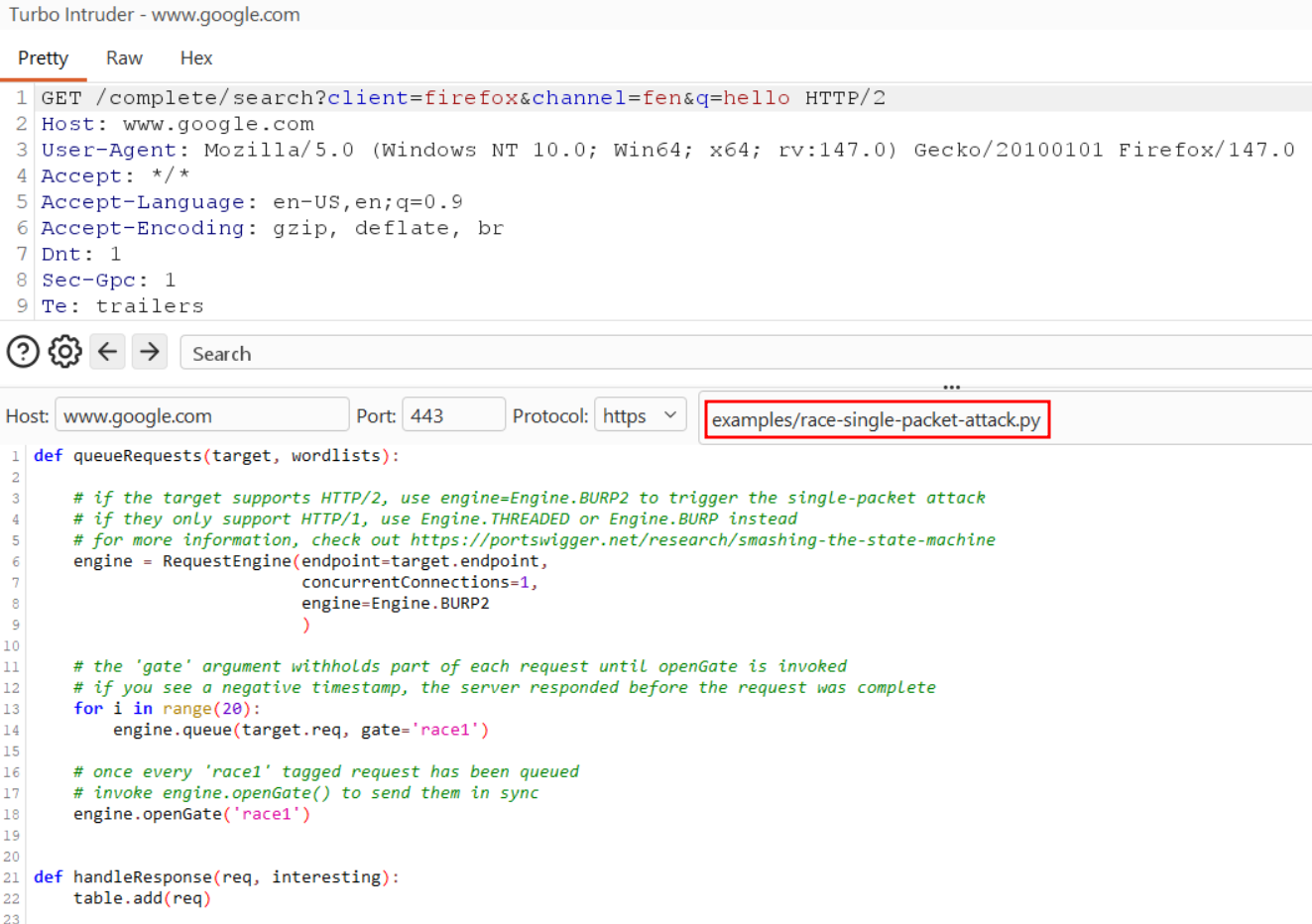Switch to the Raw tab
The image size is (1312, 924).
click(x=124, y=58)
